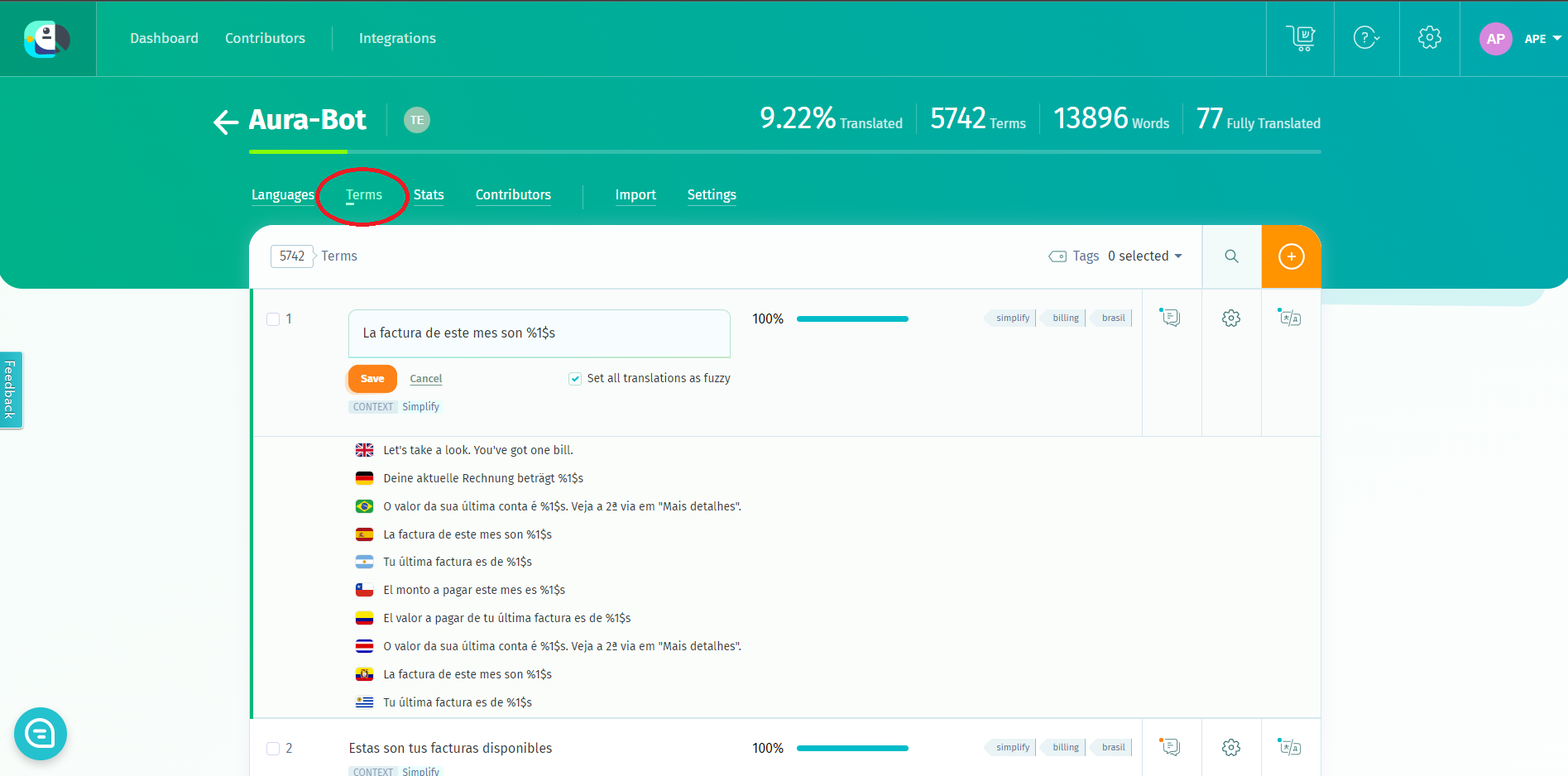1568x776 pixels.
Task: Open account settings gear in header
Action: (1430, 38)
